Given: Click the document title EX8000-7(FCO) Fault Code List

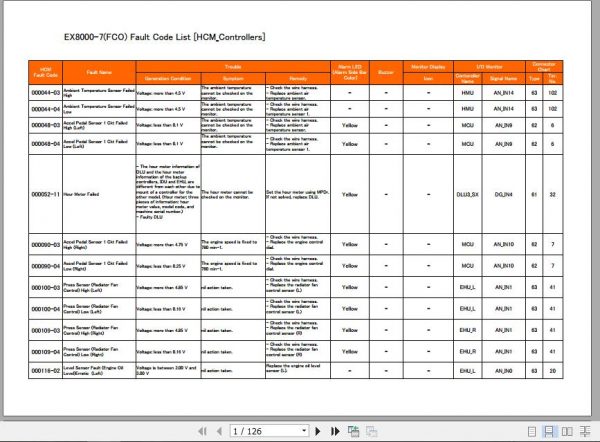Looking at the screenshot, I should pyautogui.click(x=165, y=37).
